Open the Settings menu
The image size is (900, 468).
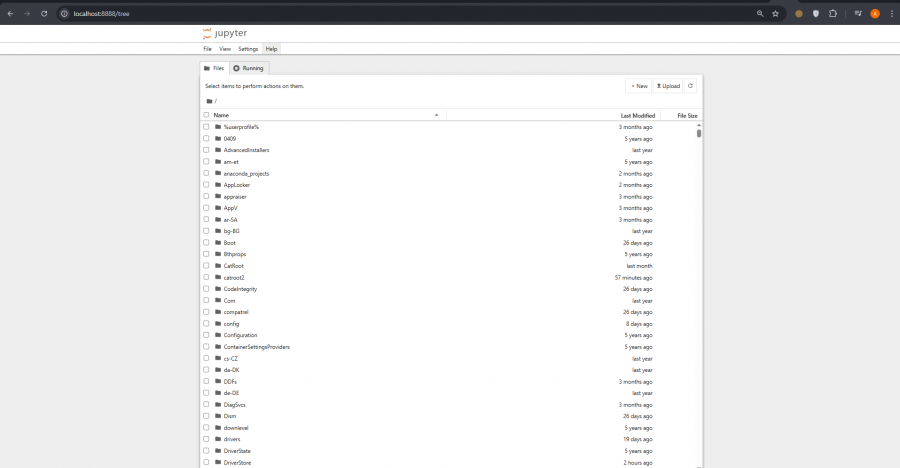pos(248,48)
